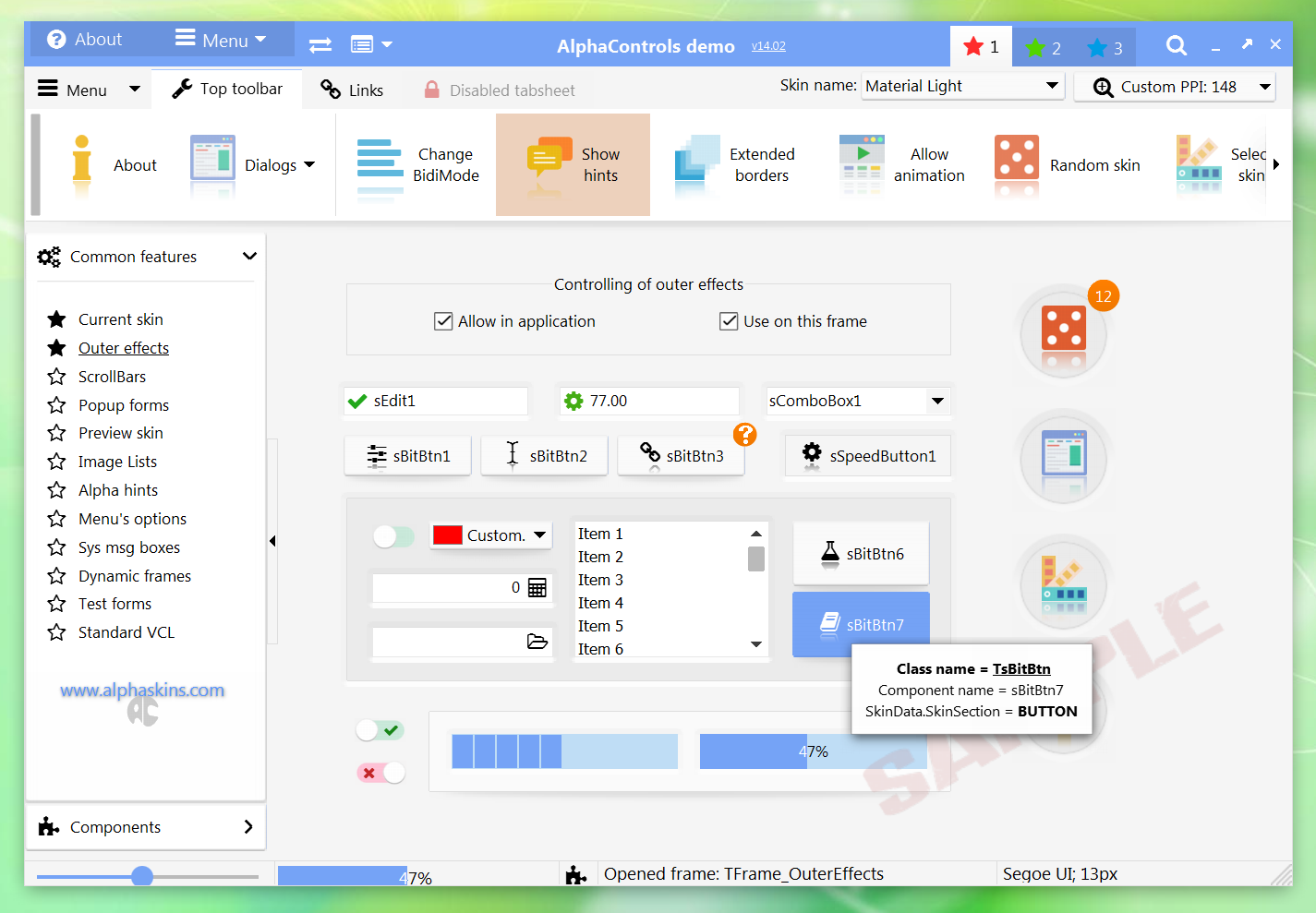
Task: Toggle the red X switch
Action: pyautogui.click(x=380, y=773)
